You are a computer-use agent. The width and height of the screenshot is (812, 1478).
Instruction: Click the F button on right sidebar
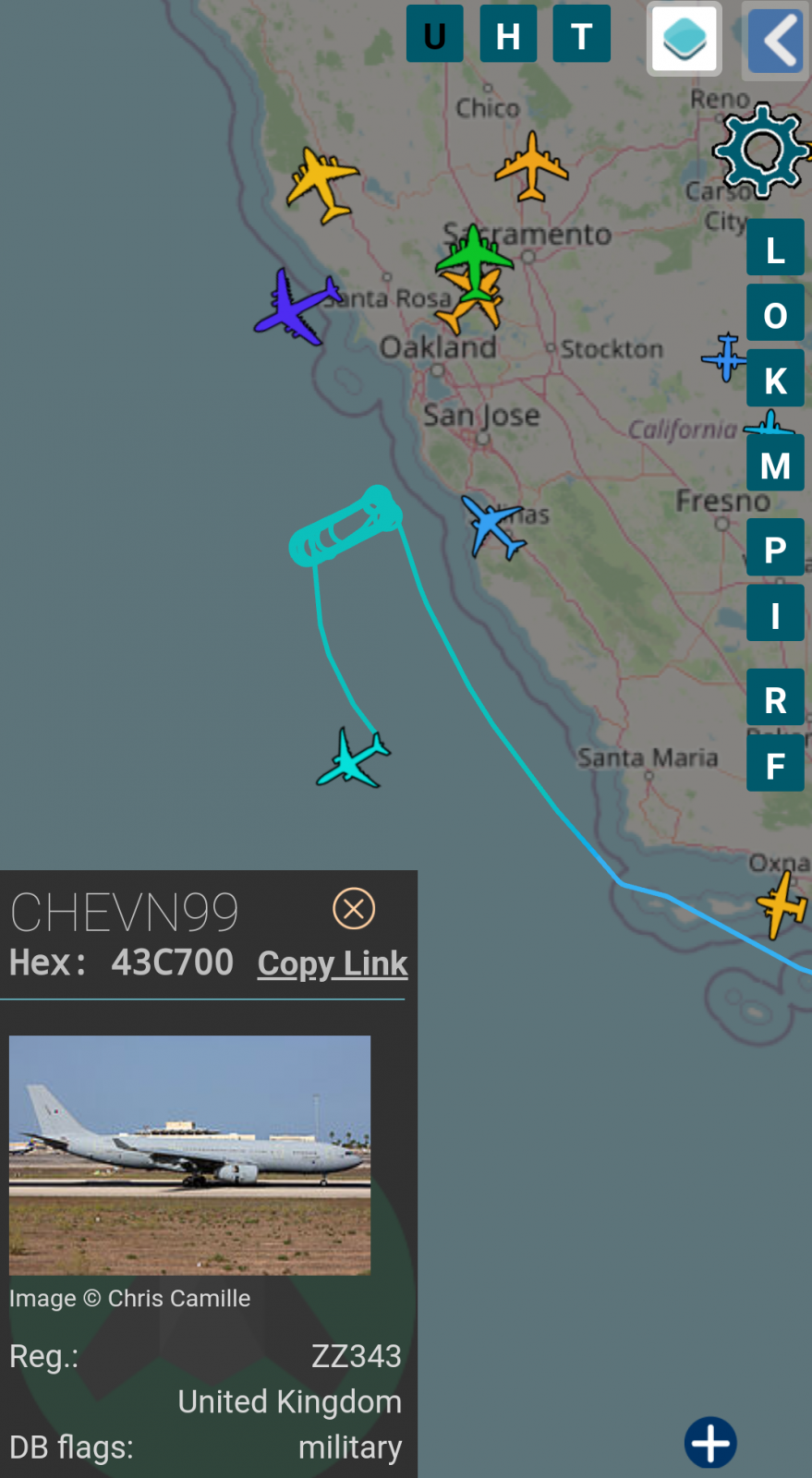(775, 764)
